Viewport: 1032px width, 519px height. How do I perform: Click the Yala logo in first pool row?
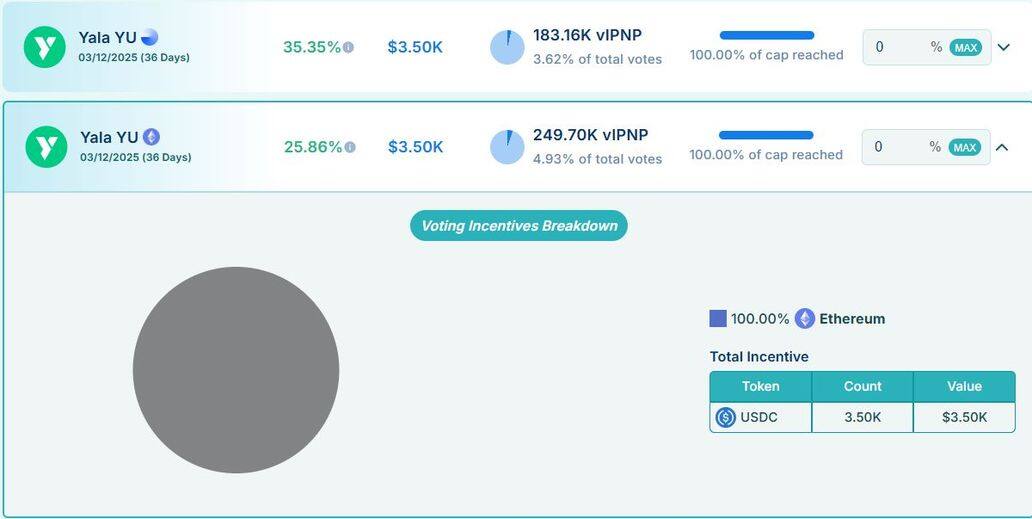click(x=45, y=47)
